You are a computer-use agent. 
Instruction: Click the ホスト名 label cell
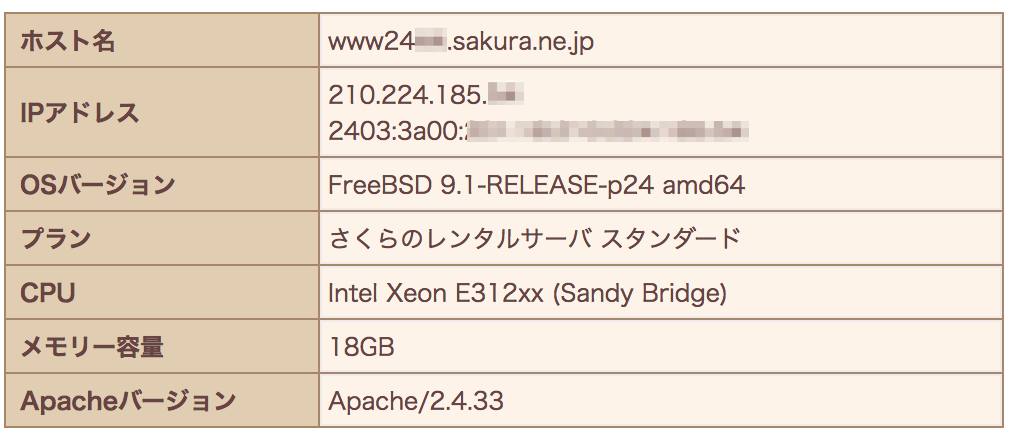click(x=162, y=41)
